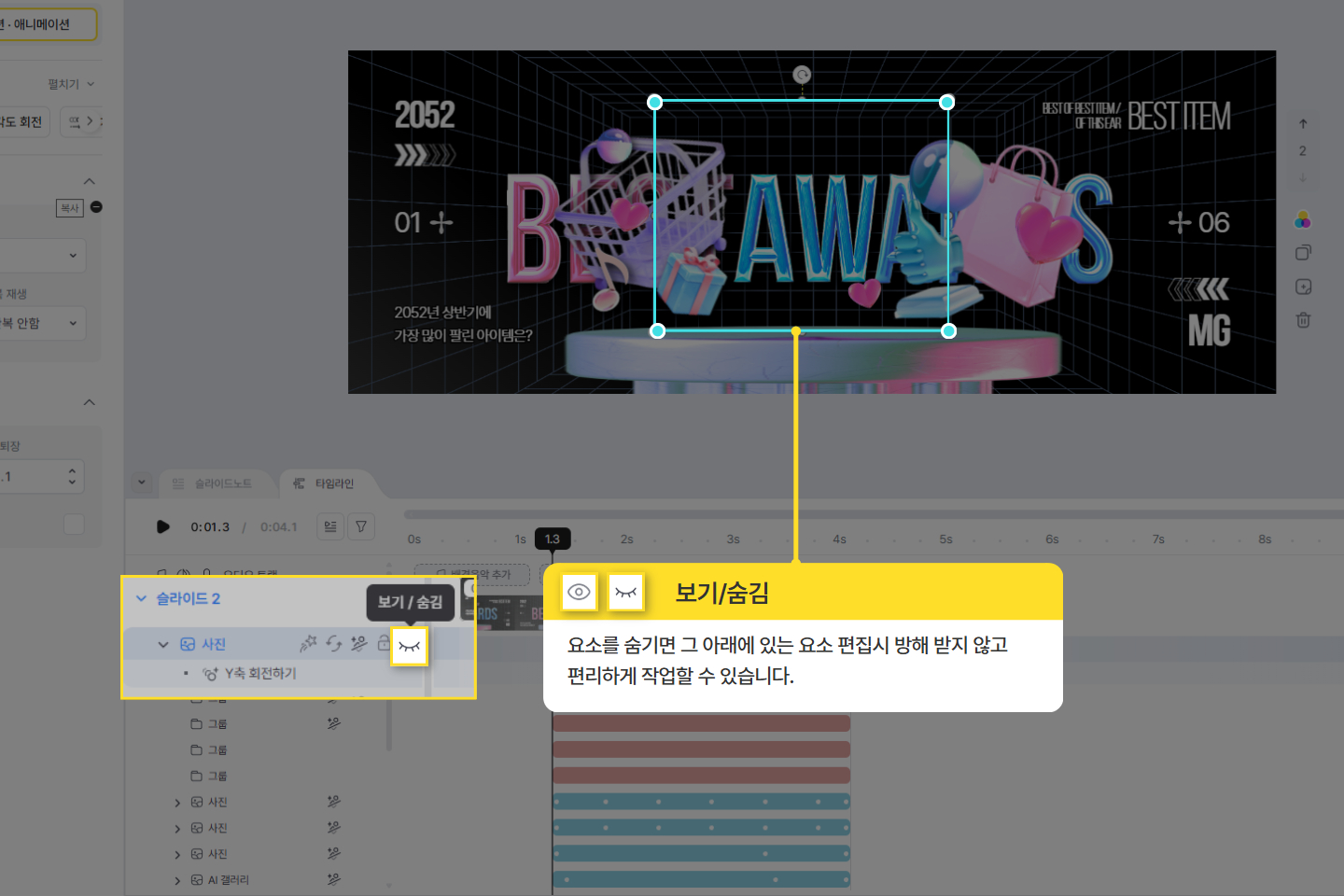Image resolution: width=1344 pixels, height=896 pixels.
Task: Delete slide with trash icon
Action: click(1303, 320)
